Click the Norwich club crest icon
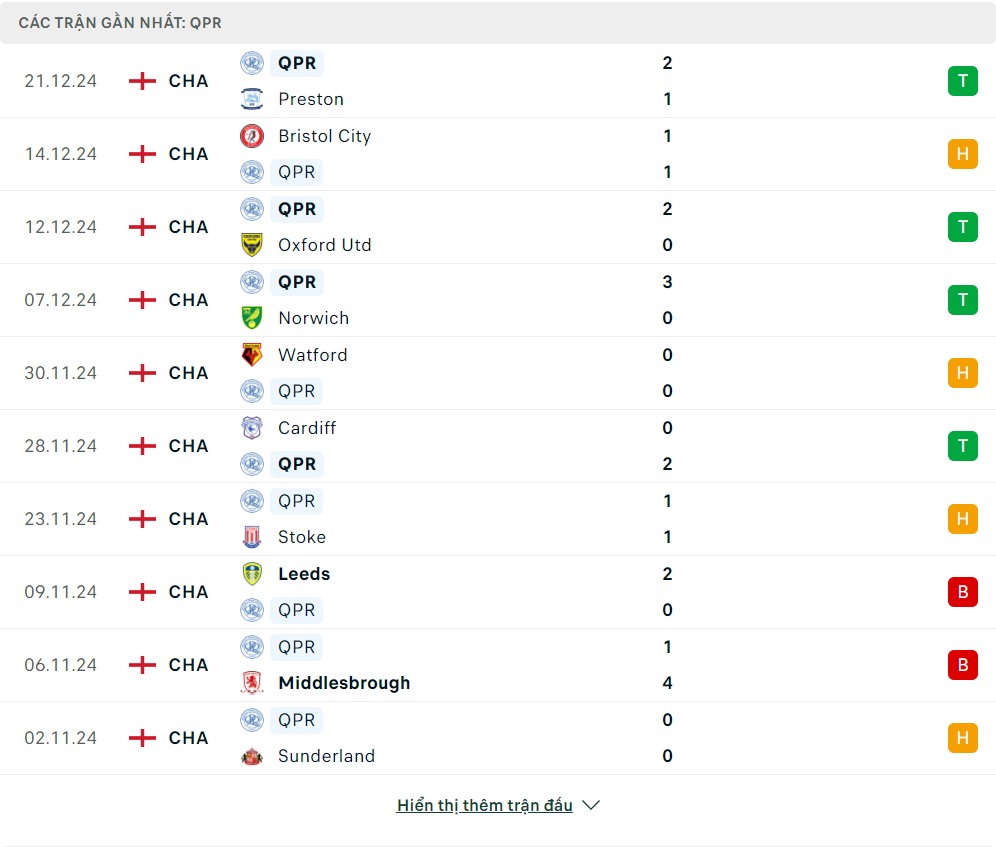 coord(251,318)
